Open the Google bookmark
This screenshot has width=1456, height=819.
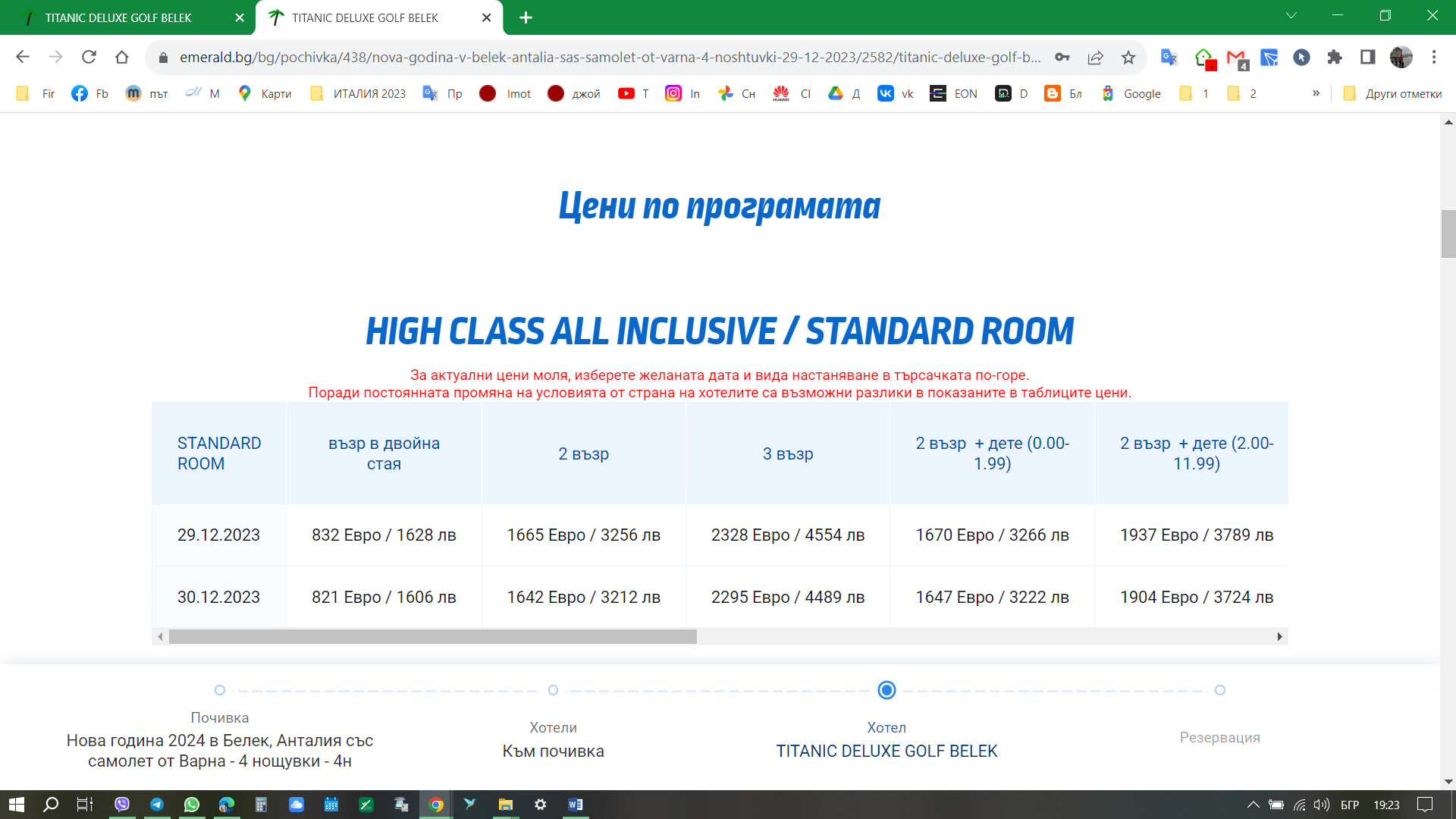point(1131,93)
